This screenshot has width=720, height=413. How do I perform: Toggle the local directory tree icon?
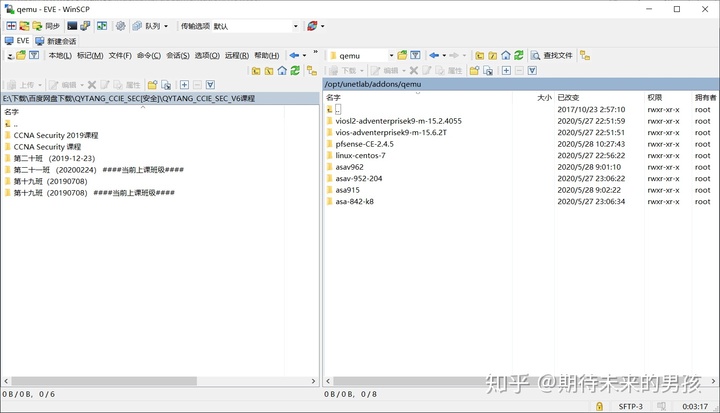point(312,71)
